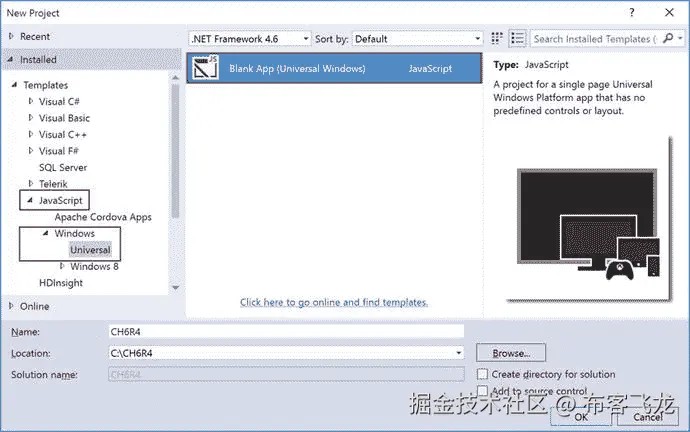
Task: Click the tree scrollbar up arrow
Action: tap(175, 78)
